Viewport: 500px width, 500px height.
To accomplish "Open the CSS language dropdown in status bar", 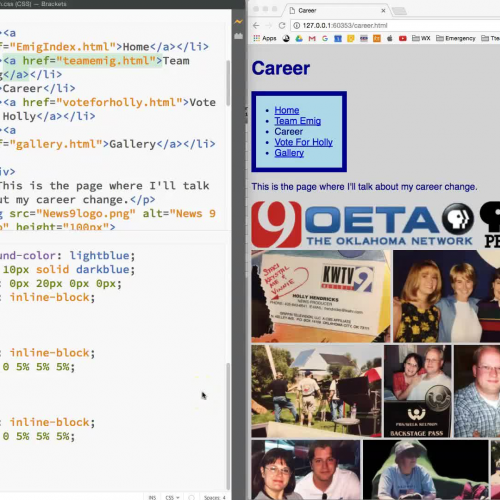I will coord(172,497).
